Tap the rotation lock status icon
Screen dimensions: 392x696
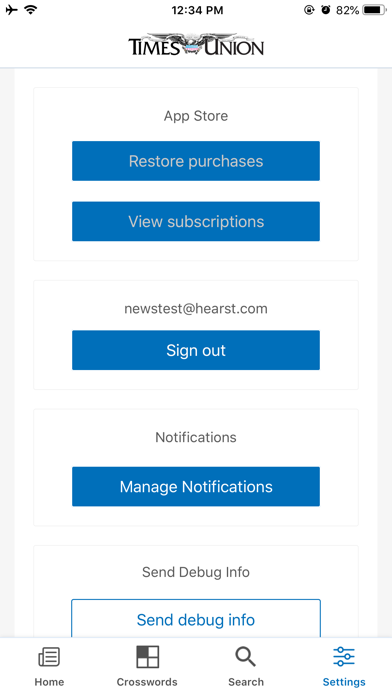[309, 10]
